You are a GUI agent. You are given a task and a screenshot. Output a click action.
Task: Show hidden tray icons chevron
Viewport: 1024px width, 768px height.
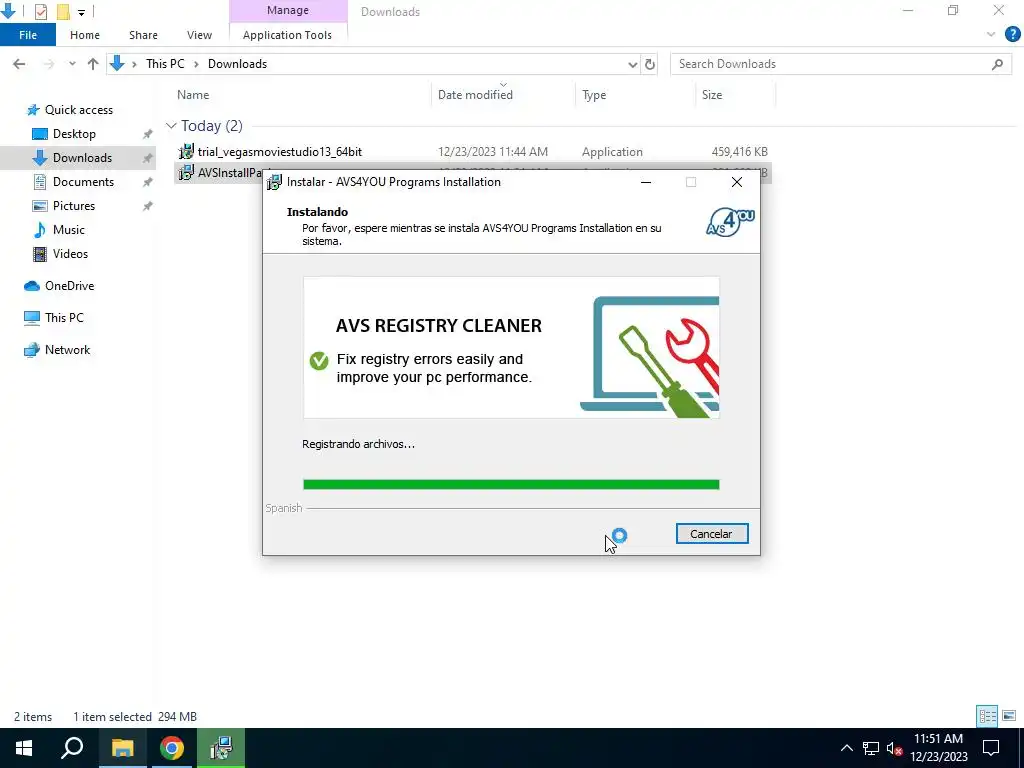point(846,748)
